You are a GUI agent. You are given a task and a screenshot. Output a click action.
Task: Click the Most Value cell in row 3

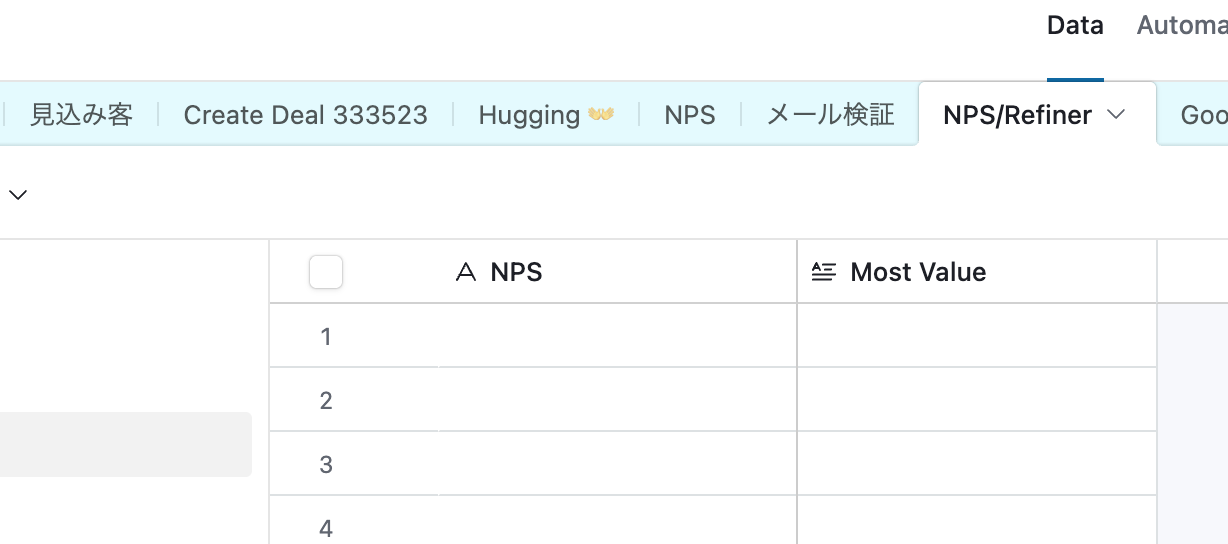coord(977,464)
